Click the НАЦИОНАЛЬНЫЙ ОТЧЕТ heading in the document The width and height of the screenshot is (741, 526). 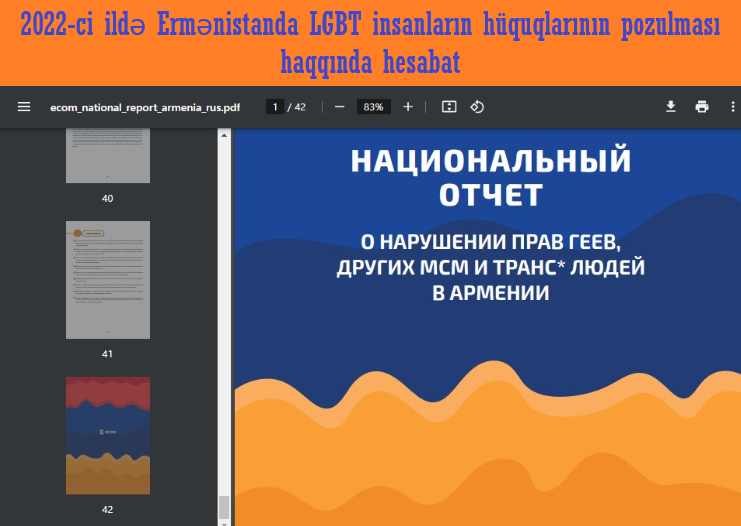click(490, 177)
